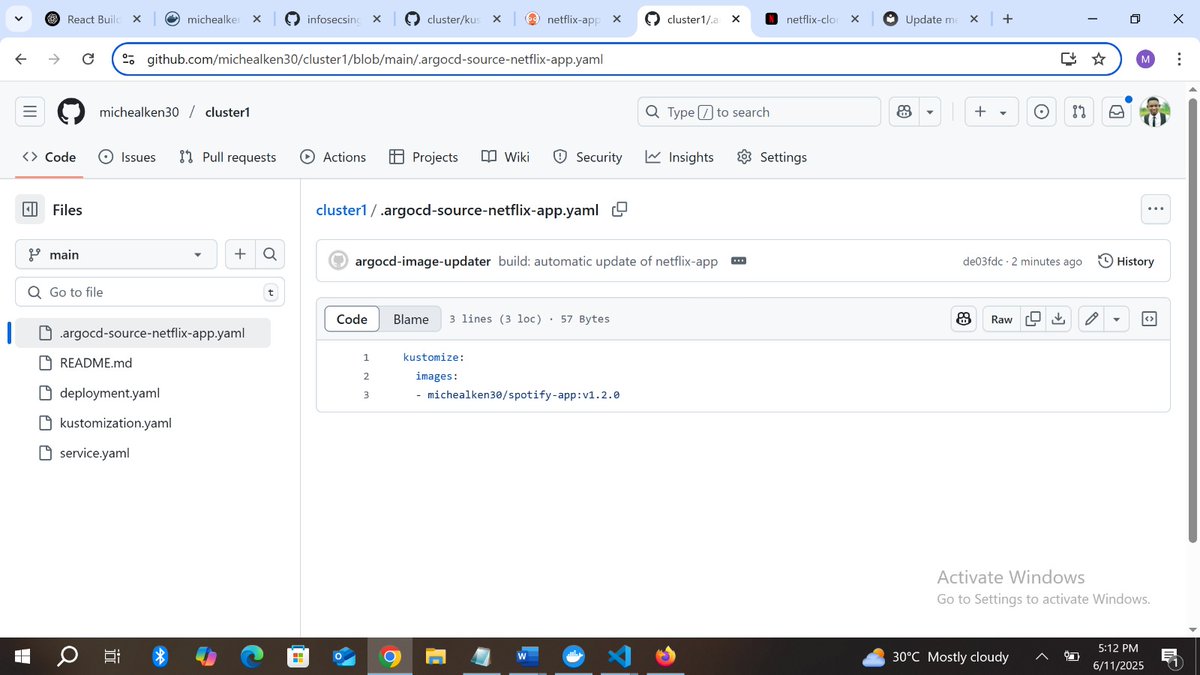The height and width of the screenshot is (675, 1200).
Task: Toggle the commit message details ellipsis
Action: tap(738, 260)
